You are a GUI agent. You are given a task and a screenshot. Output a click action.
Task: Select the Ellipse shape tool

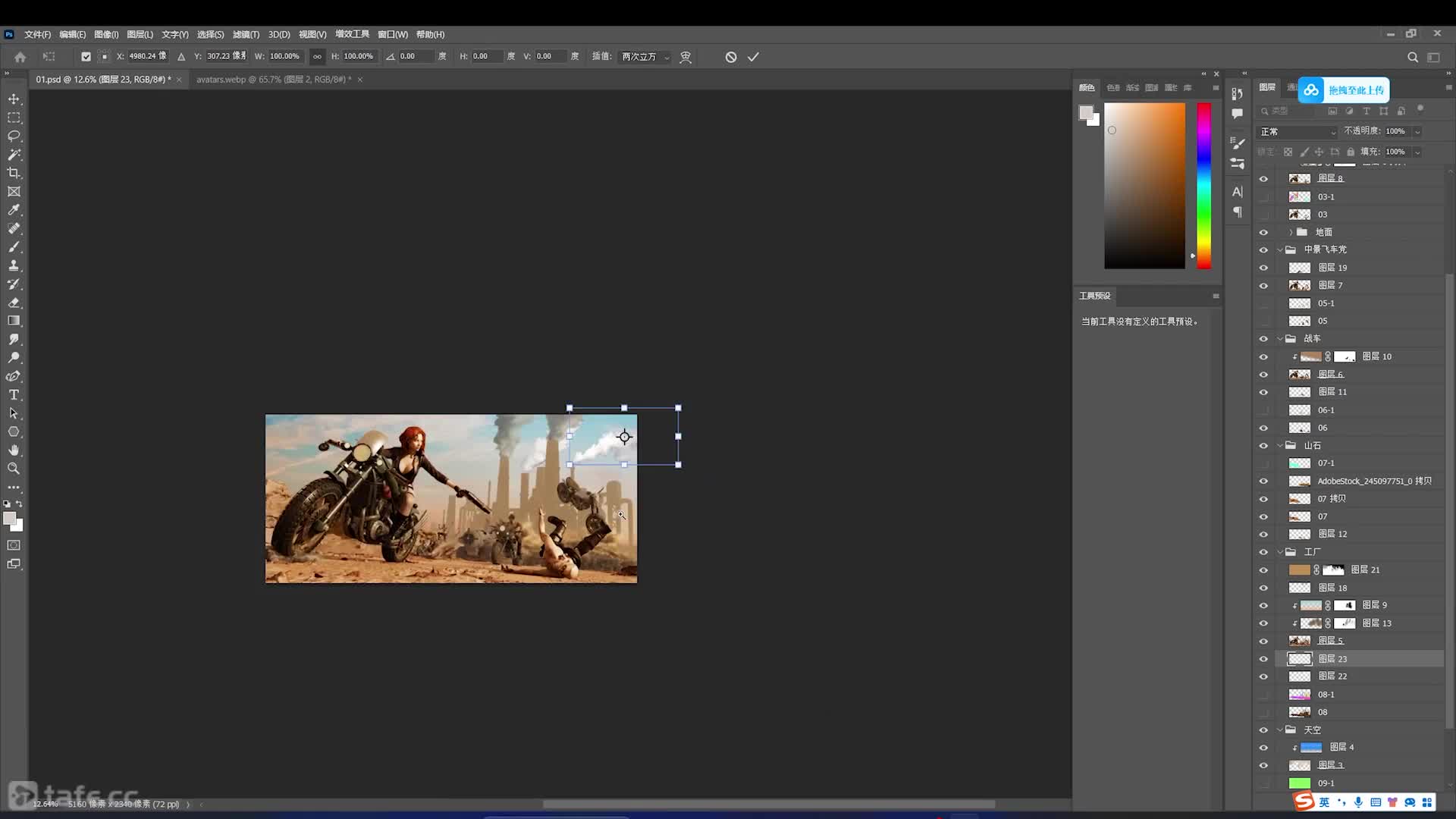14,431
